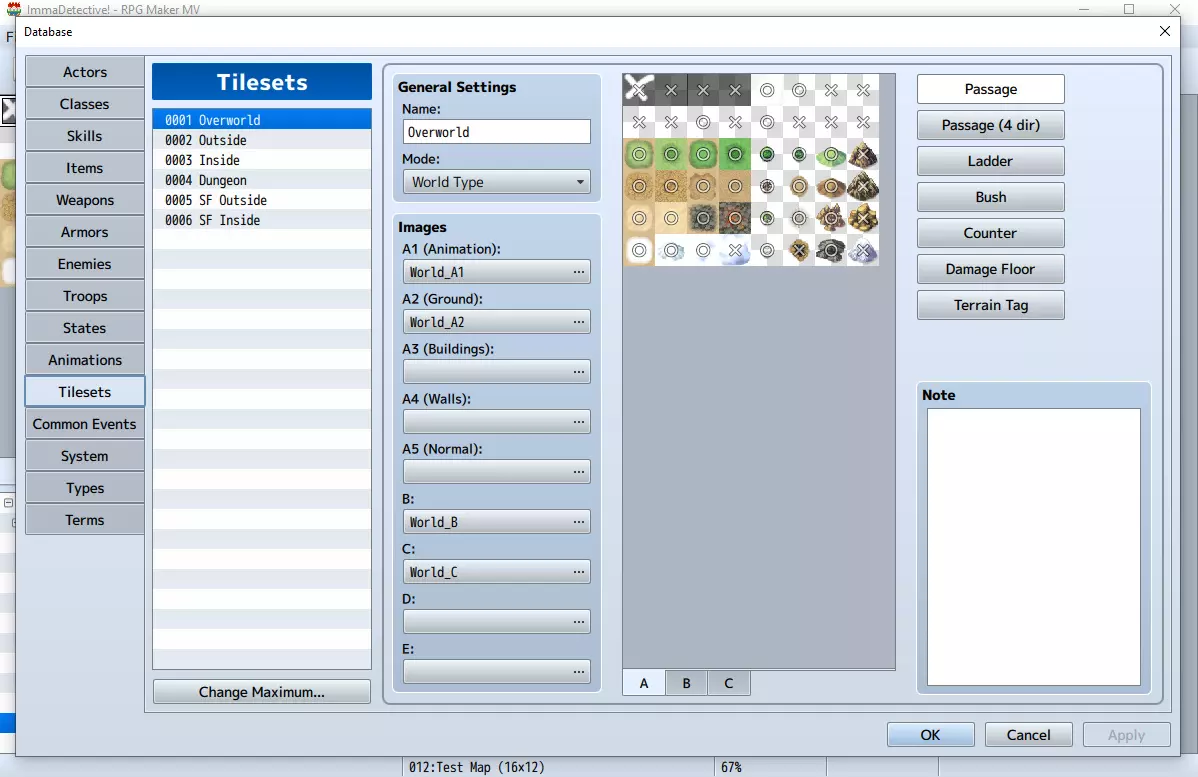Open the Armors database tab
Viewport: 1198px width, 777px height.
pos(85,232)
